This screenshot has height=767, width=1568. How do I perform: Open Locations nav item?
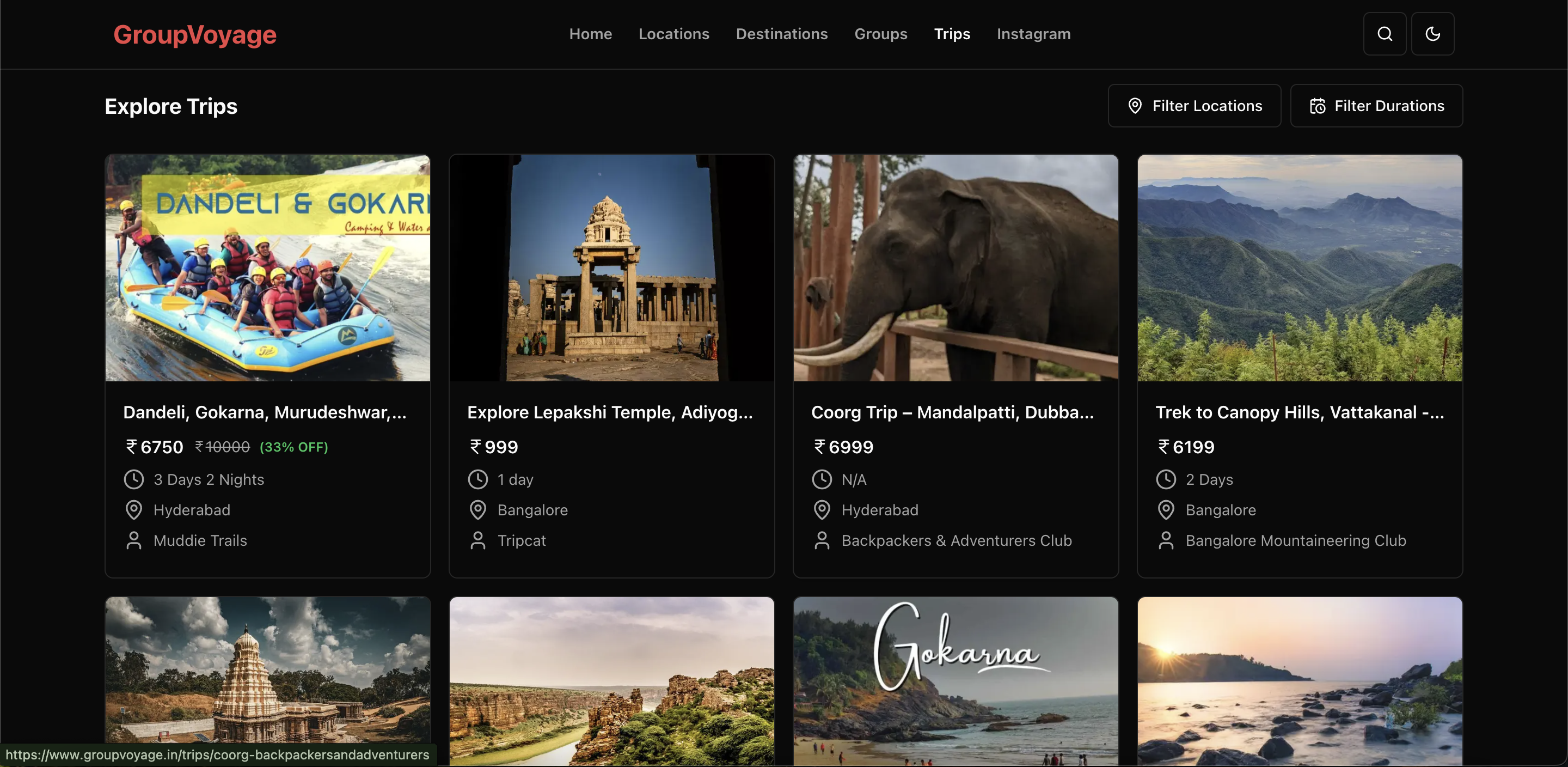pyautogui.click(x=674, y=34)
